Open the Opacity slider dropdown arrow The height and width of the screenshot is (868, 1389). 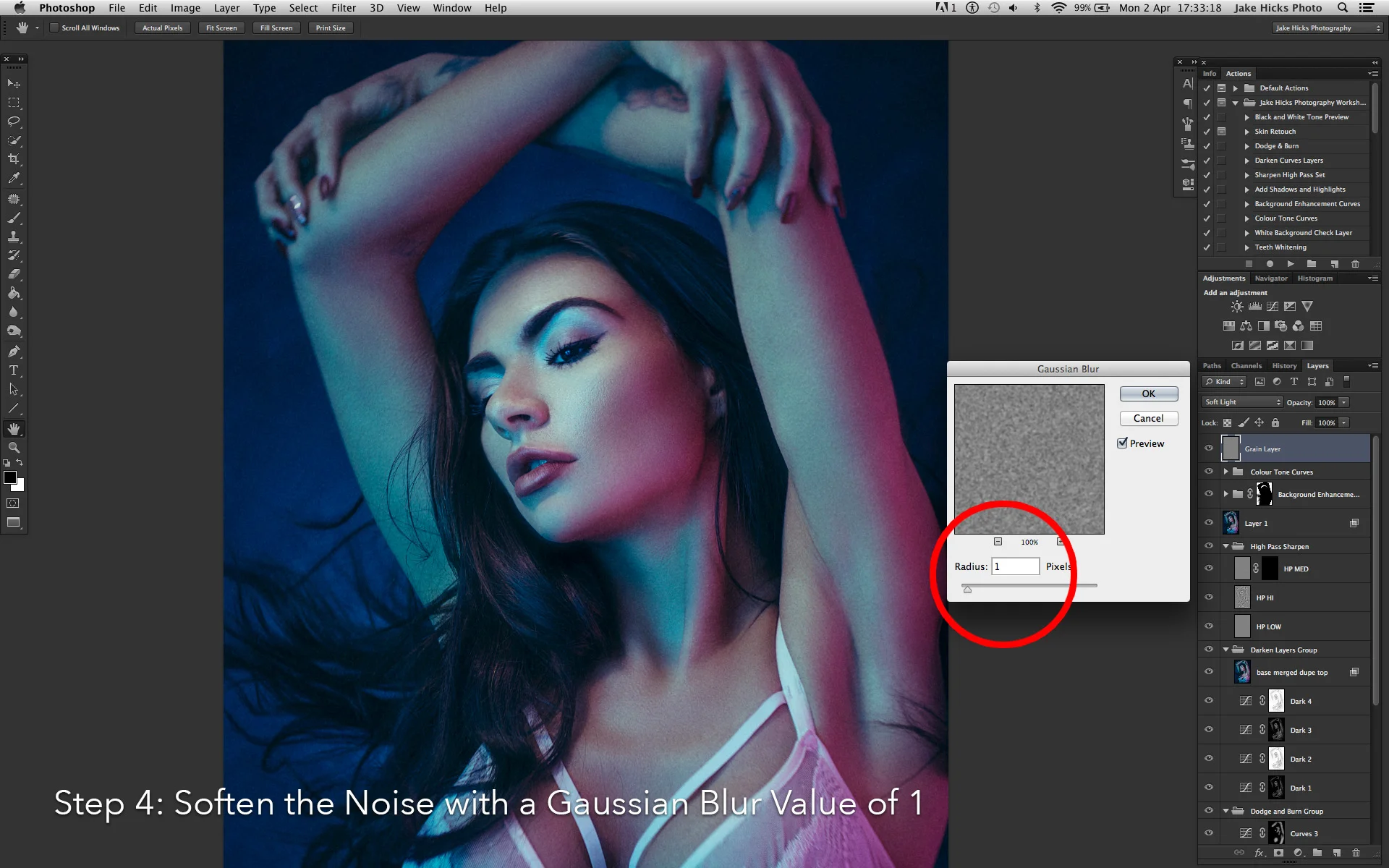tap(1344, 402)
